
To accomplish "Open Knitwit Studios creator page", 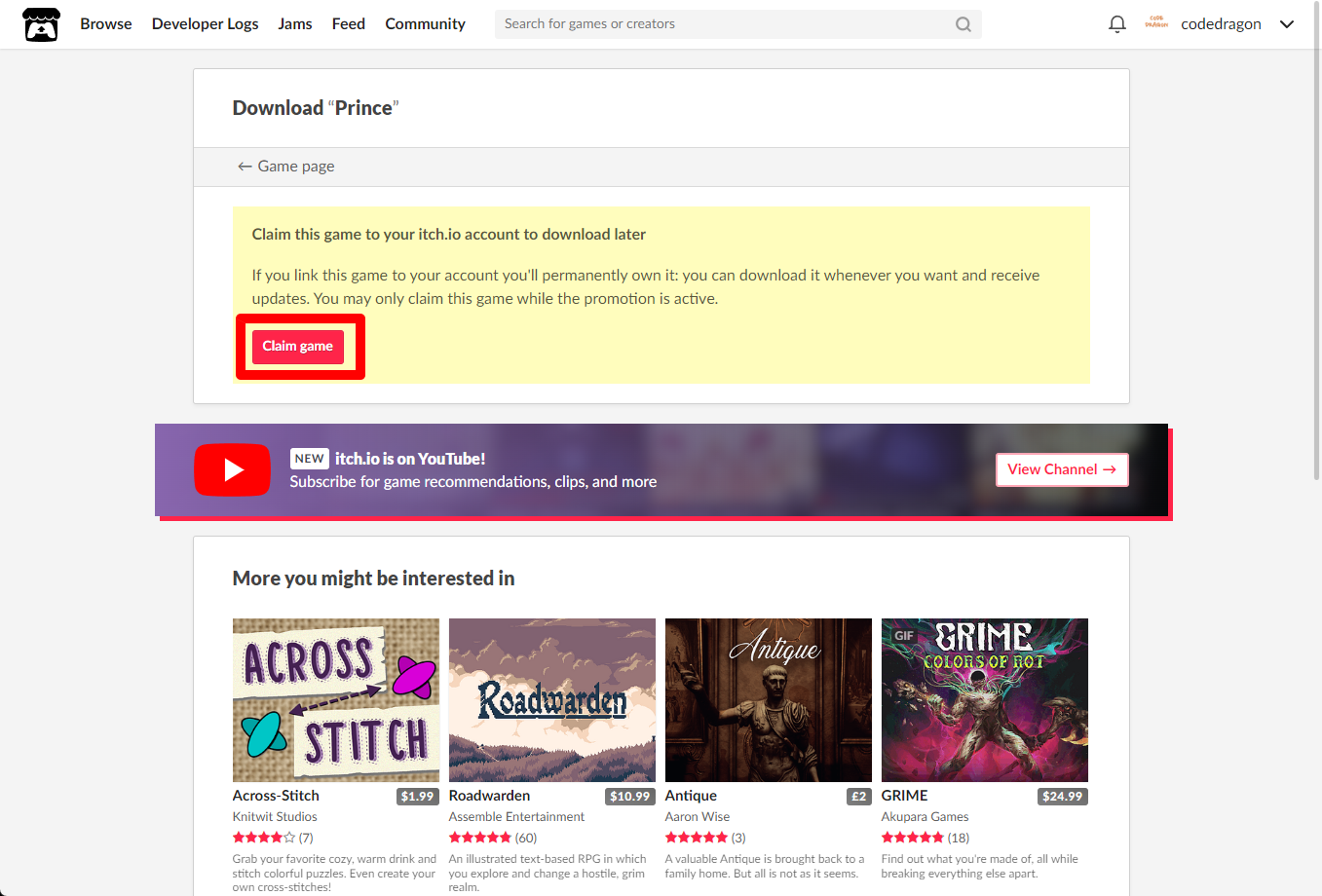I will tap(275, 817).
